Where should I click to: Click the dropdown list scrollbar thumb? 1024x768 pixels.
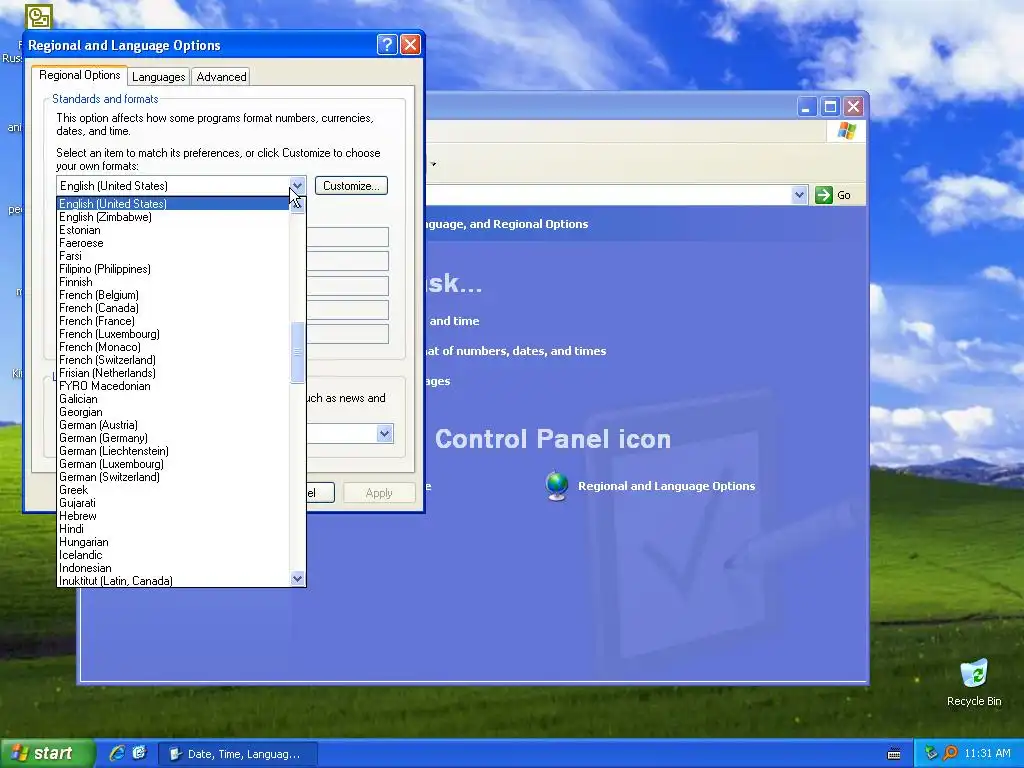pyautogui.click(x=297, y=352)
